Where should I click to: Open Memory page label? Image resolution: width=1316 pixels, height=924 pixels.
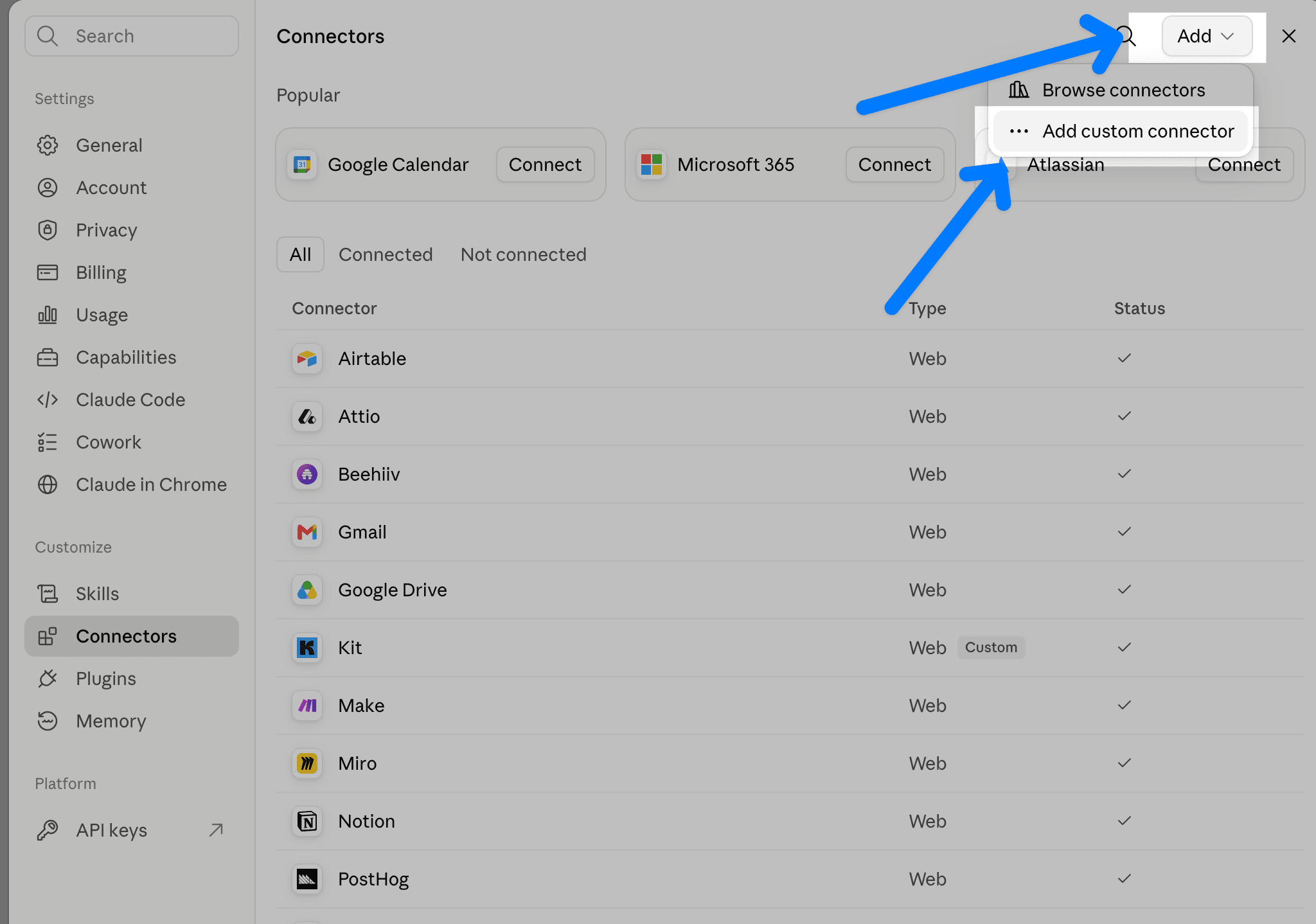pos(111,721)
